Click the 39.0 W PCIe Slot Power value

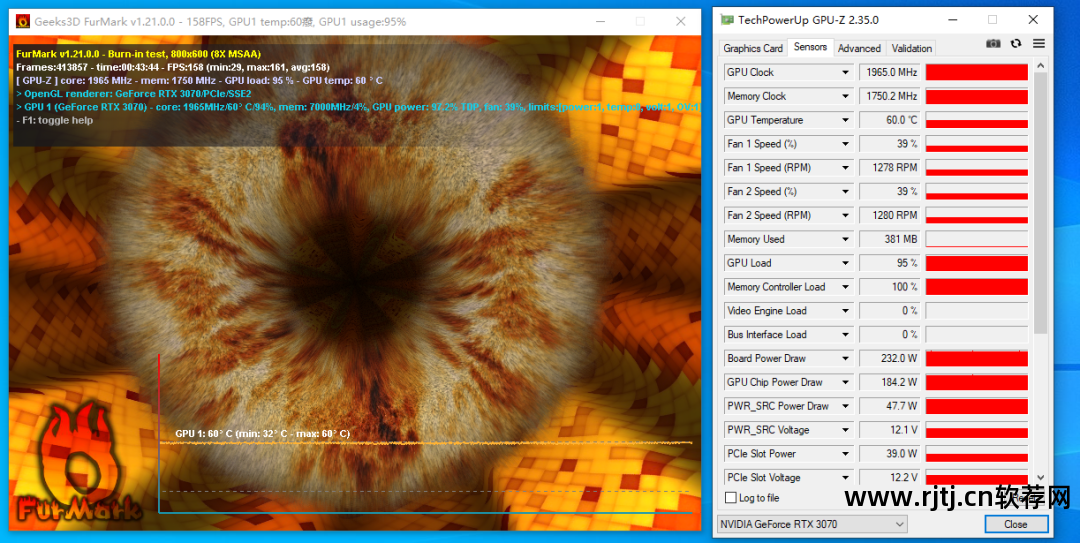point(889,454)
